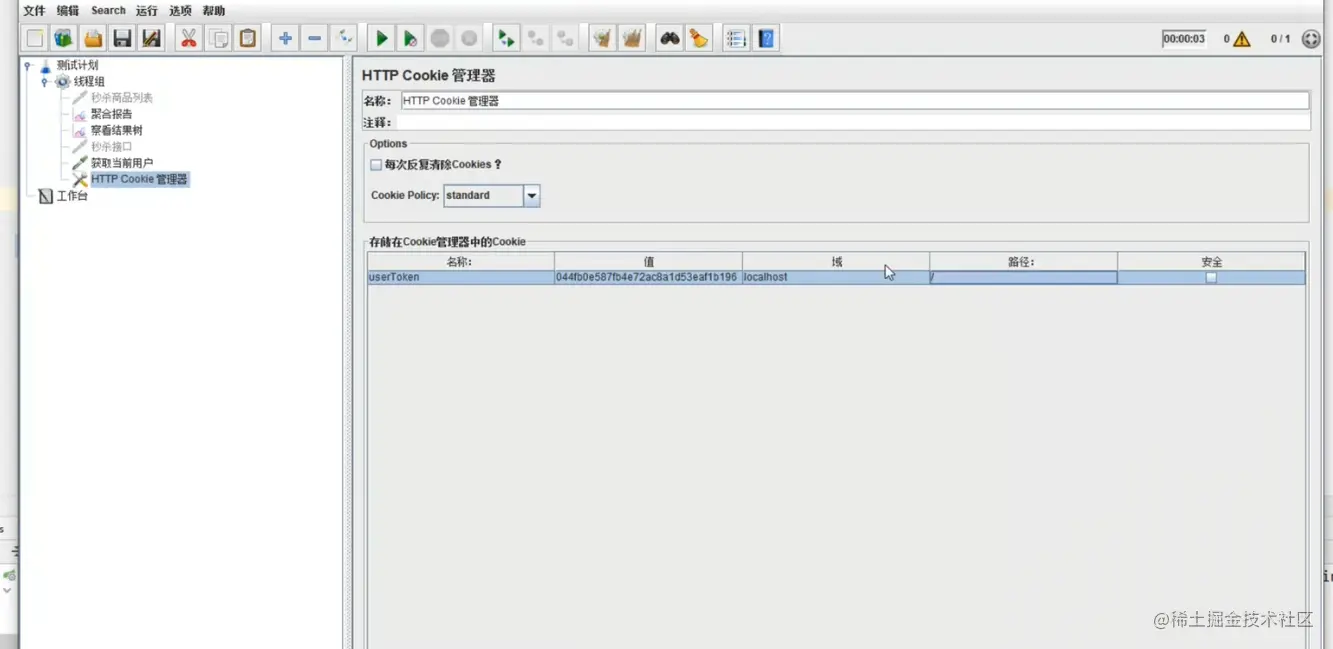Image resolution: width=1333 pixels, height=649 pixels.
Task: Click the 安全 column header
Action: tap(1211, 262)
